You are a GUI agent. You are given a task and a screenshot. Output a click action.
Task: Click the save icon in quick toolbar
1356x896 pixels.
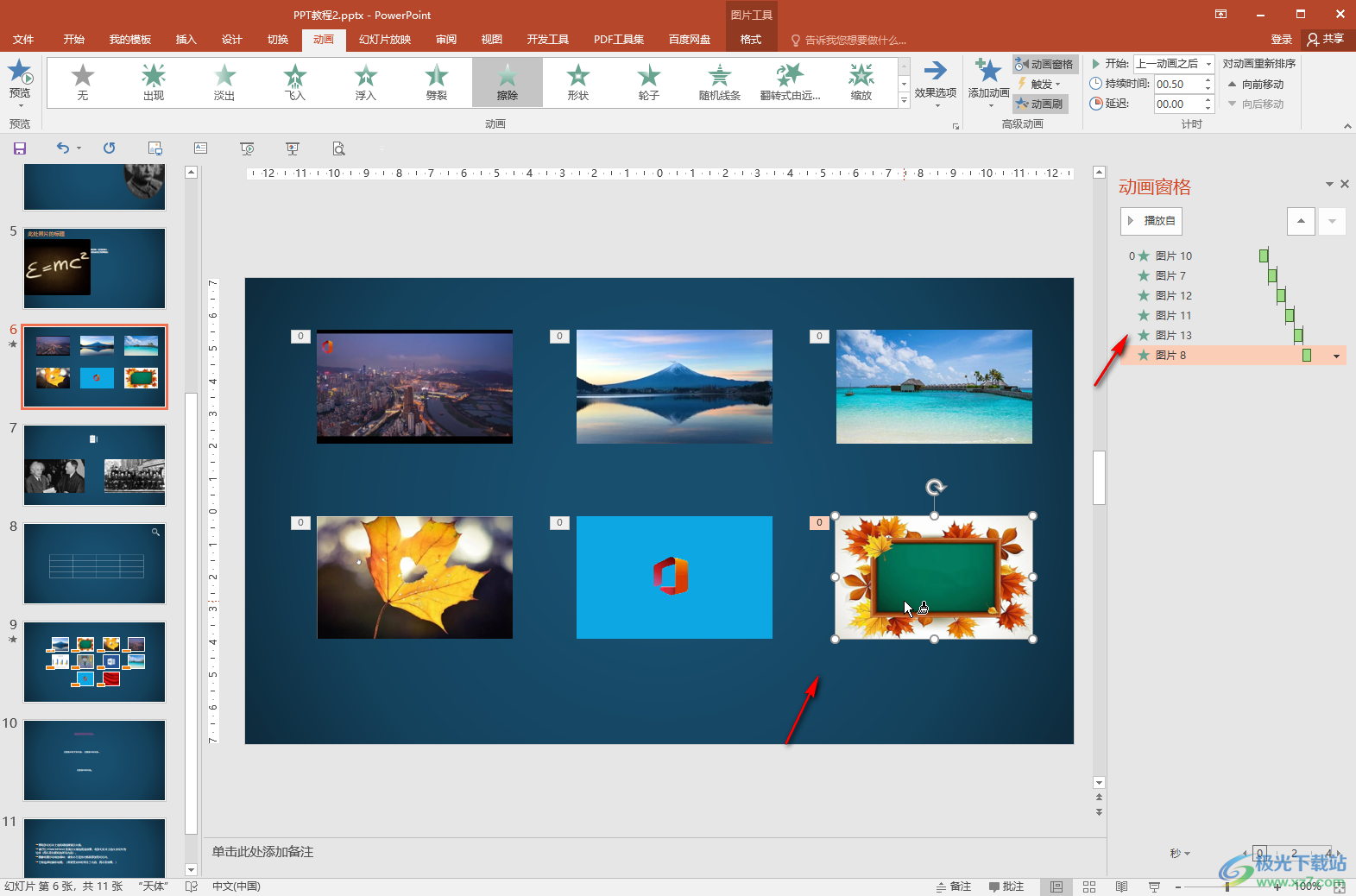tap(20, 148)
